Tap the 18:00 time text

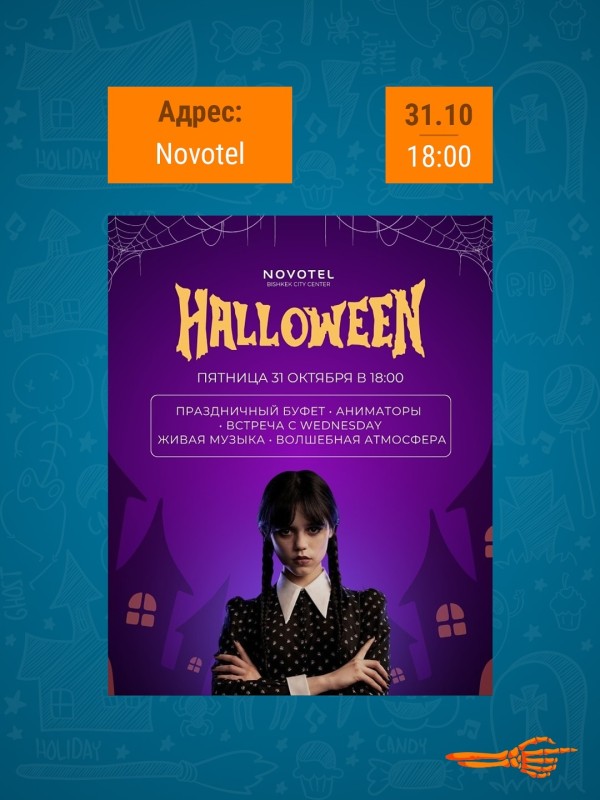[x=439, y=156]
